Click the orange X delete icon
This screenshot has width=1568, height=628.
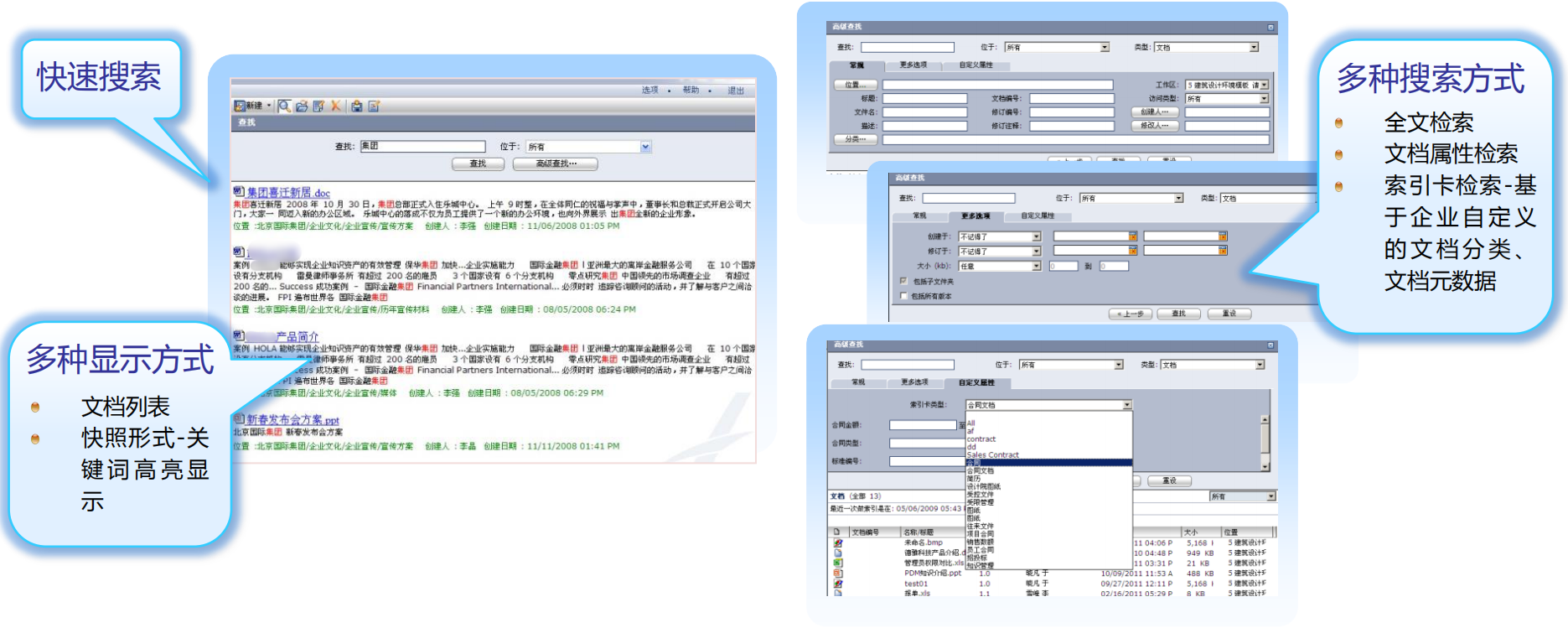click(335, 106)
